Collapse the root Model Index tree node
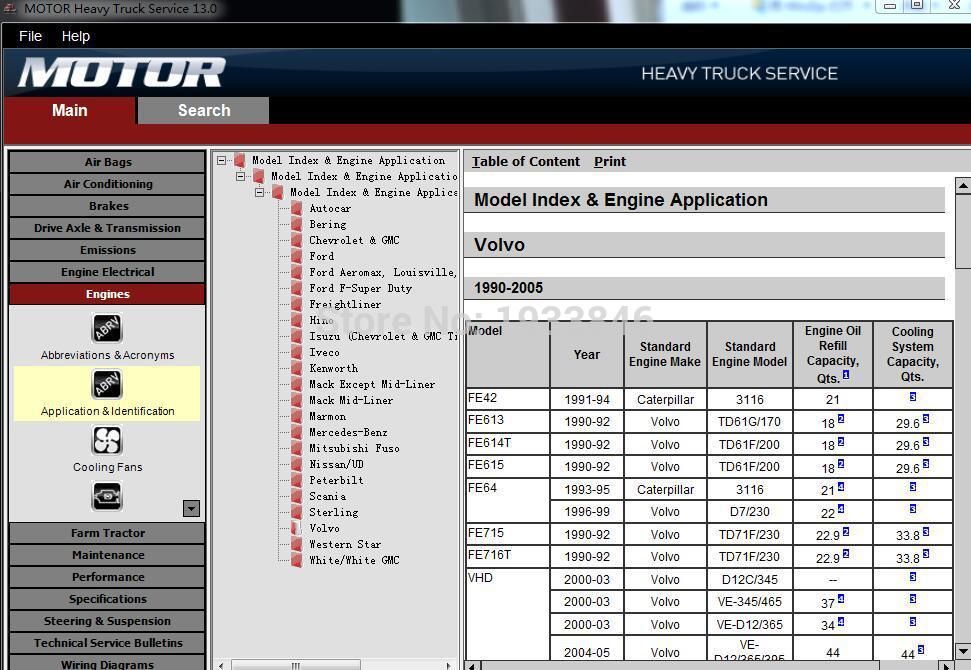The height and width of the screenshot is (670, 971). (x=222, y=160)
